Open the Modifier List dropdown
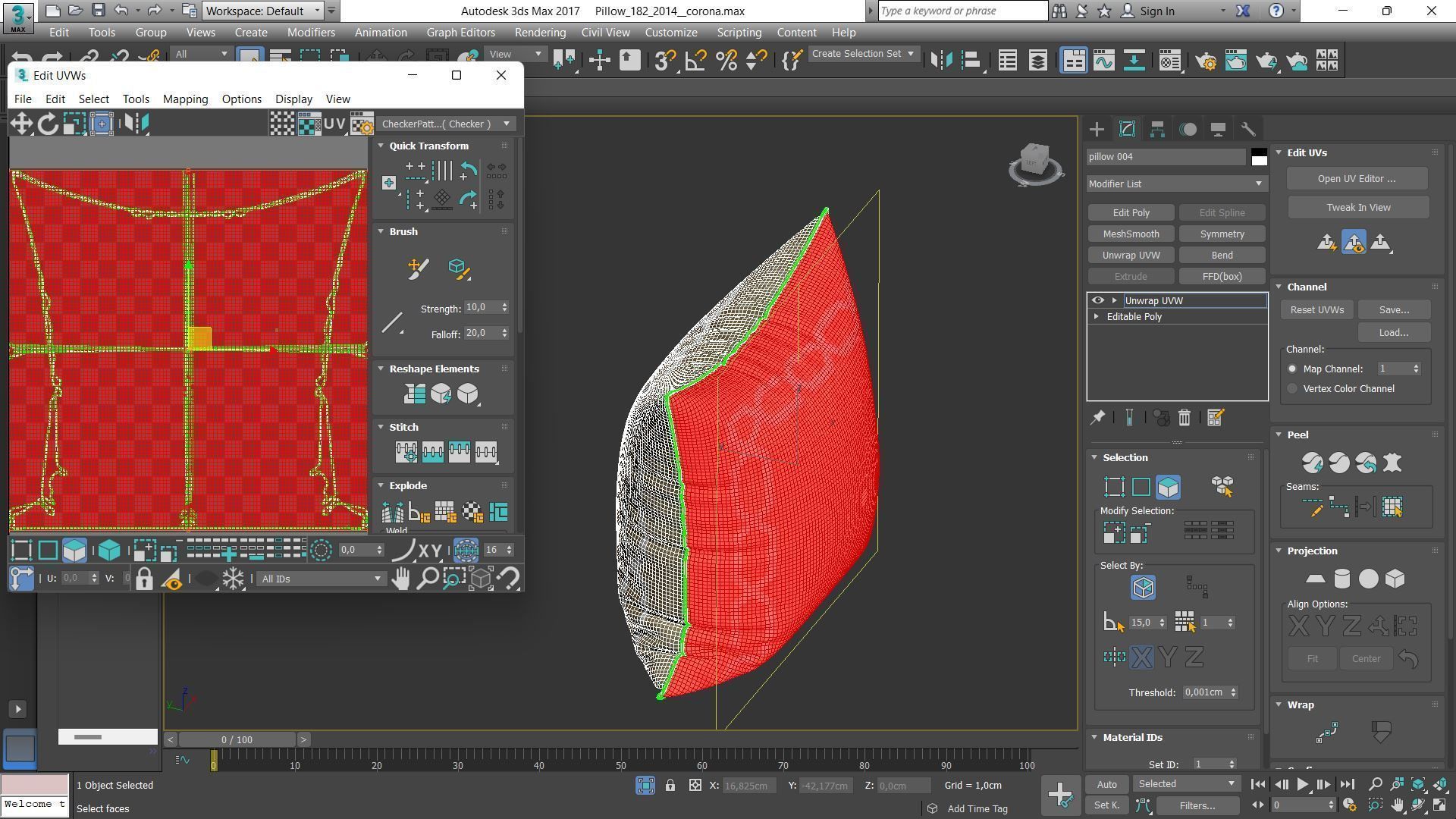 pyautogui.click(x=1176, y=184)
